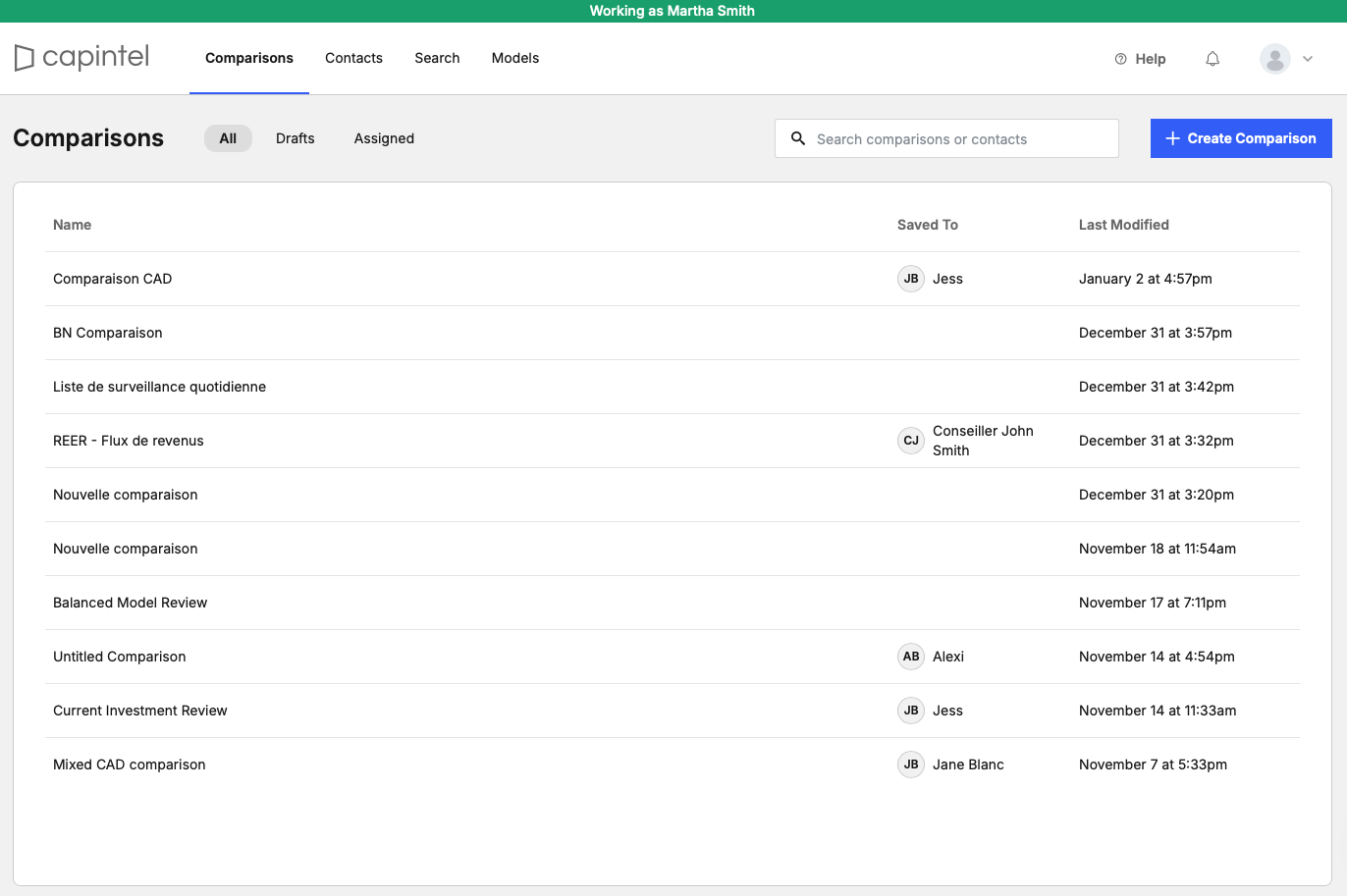This screenshot has height=896, width=1347.
Task: Go to the Contacts tab
Action: coord(353,58)
